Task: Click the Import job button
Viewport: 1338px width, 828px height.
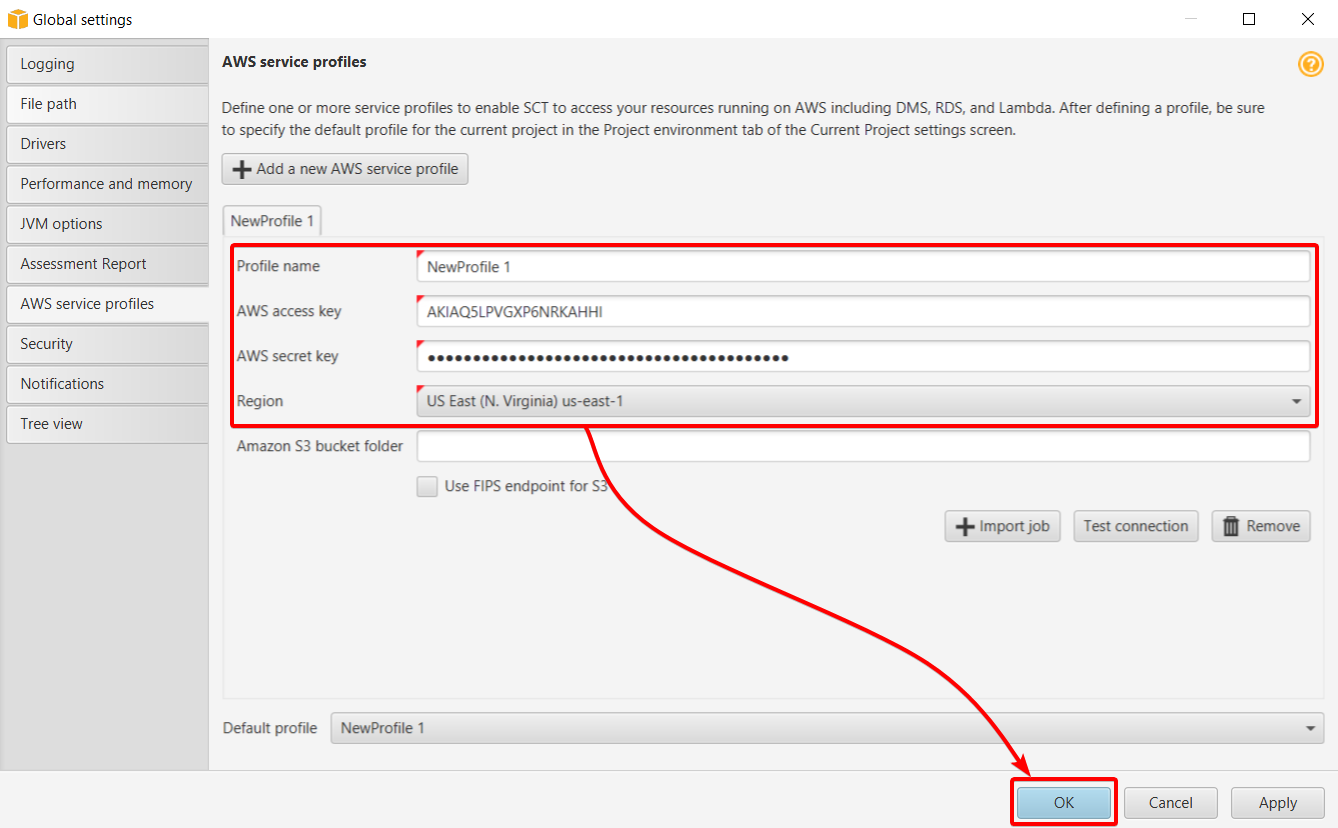Action: point(1002,526)
